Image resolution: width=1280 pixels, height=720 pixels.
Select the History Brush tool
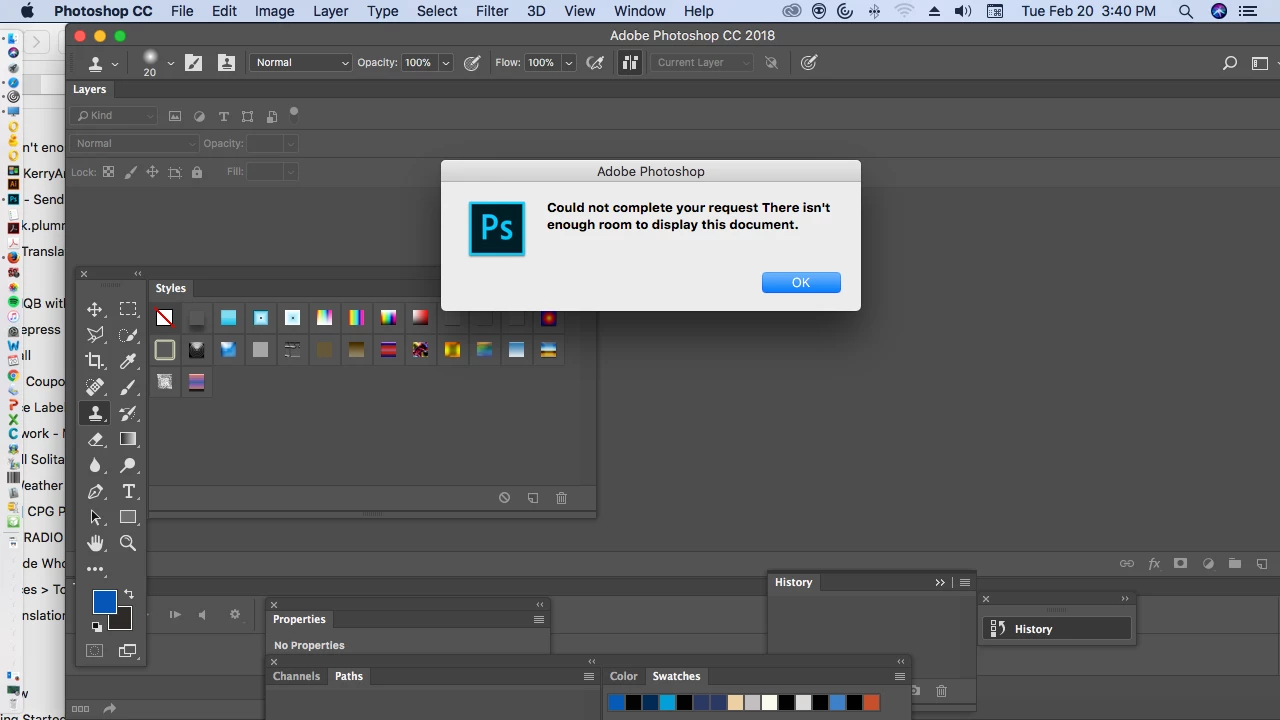pyautogui.click(x=128, y=414)
